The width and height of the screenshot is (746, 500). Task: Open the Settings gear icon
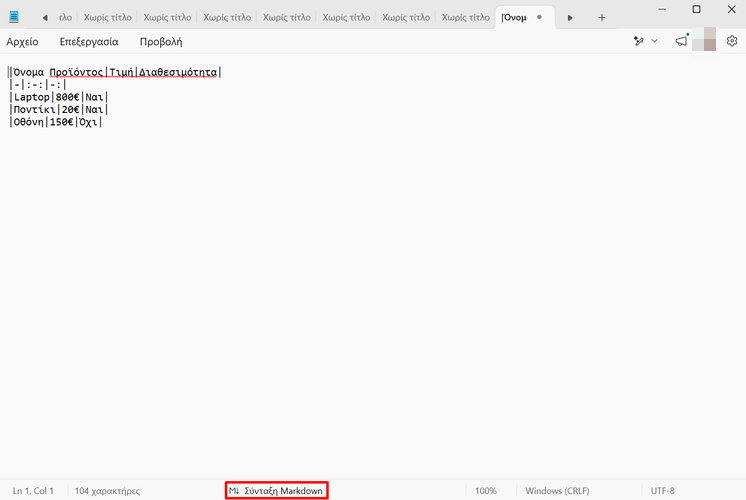coord(731,41)
